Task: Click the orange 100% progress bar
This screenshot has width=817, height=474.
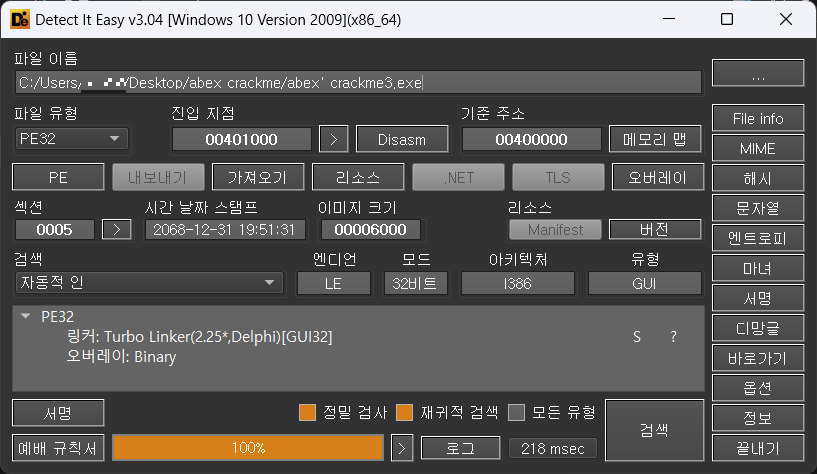Action: point(248,448)
